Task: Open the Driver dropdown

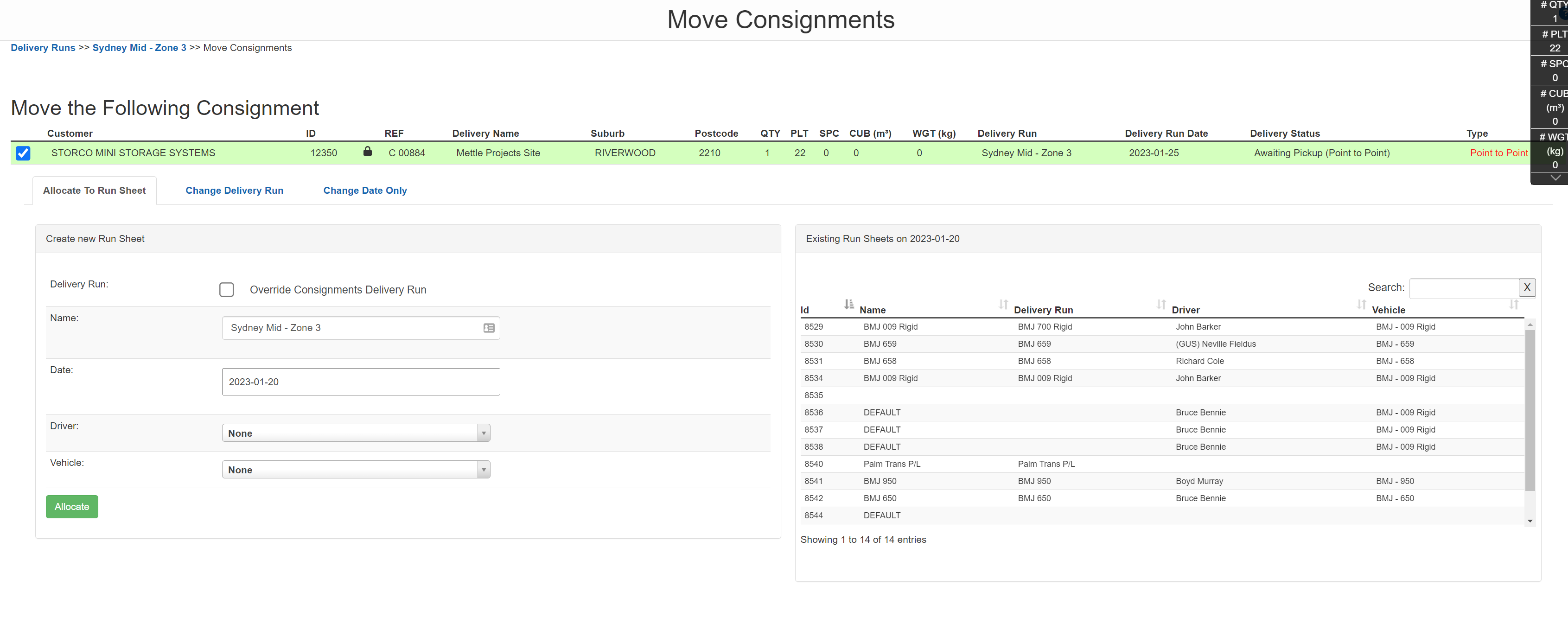Action: 356,433
